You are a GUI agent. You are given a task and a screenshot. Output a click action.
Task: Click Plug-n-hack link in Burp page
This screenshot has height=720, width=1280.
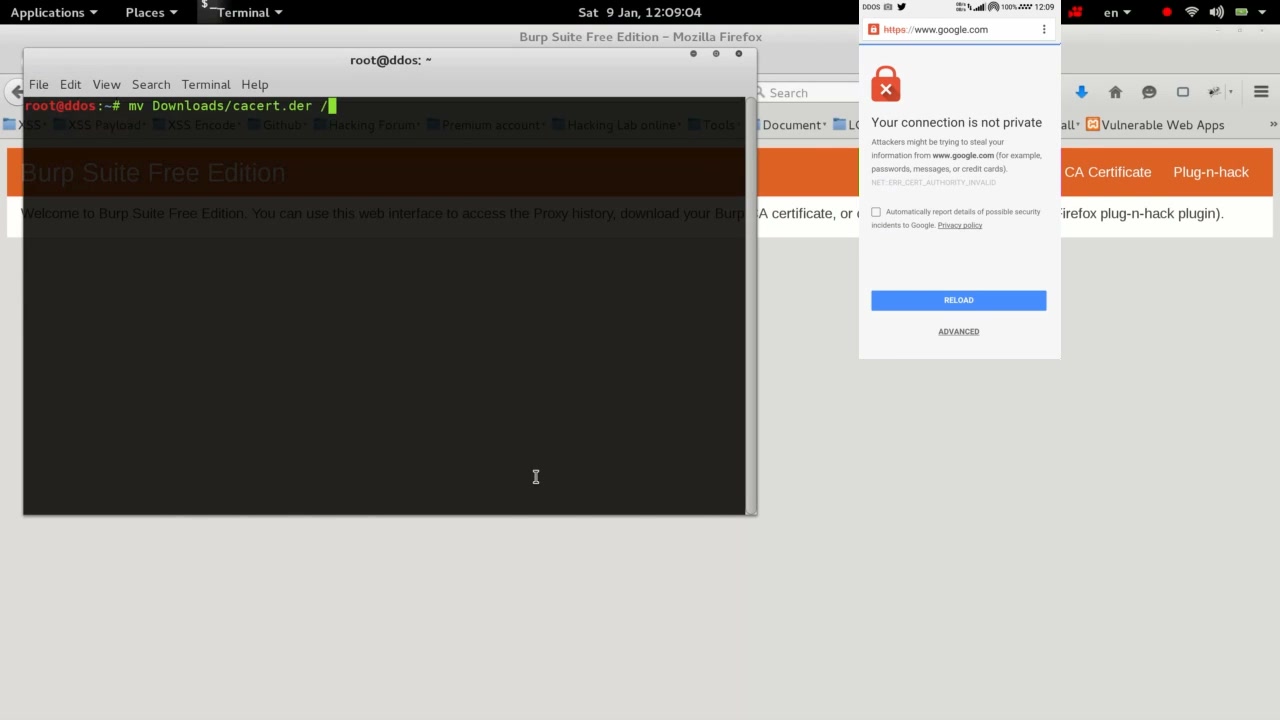[1211, 172]
